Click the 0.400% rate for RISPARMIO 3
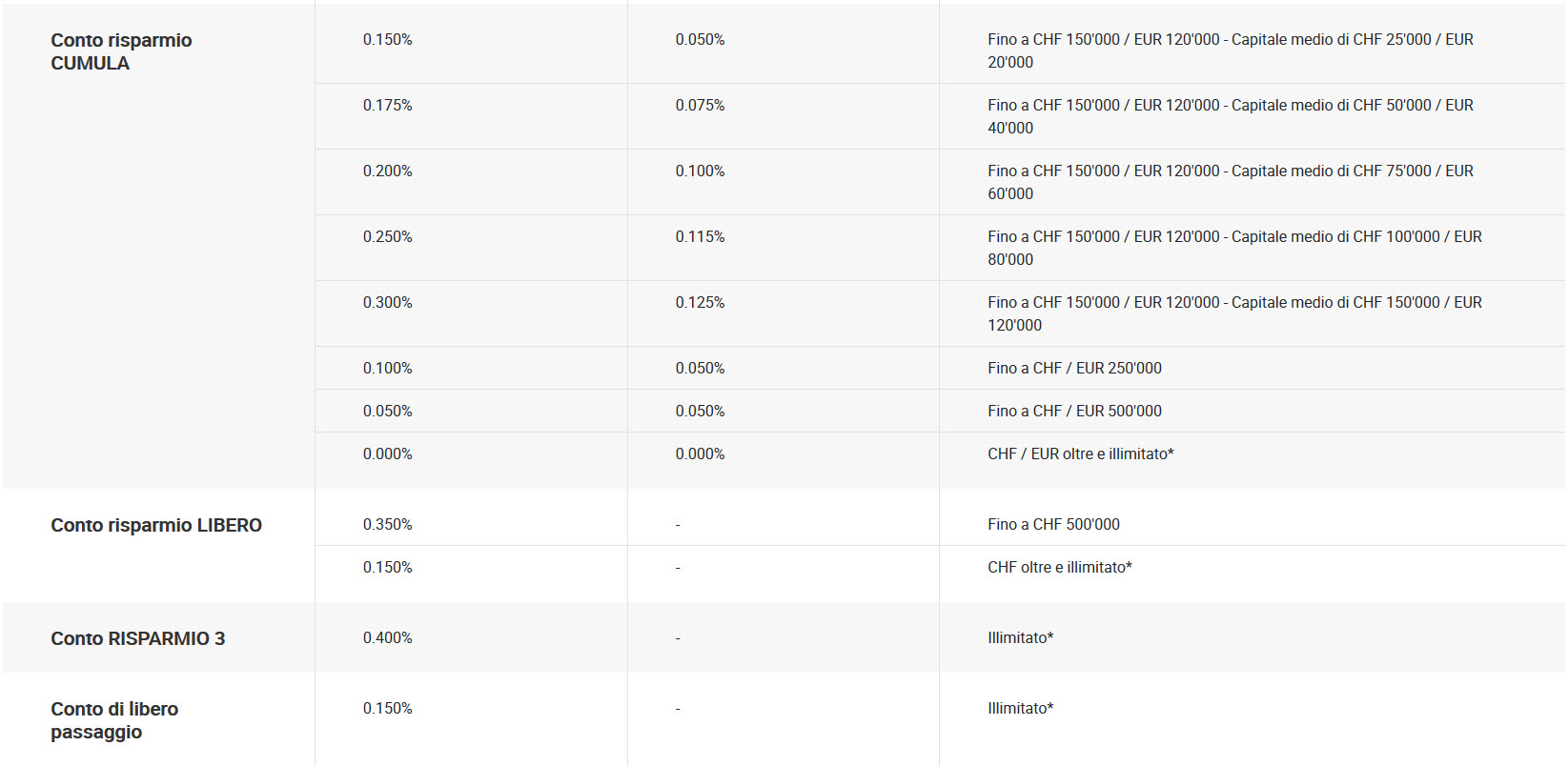 click(x=388, y=637)
